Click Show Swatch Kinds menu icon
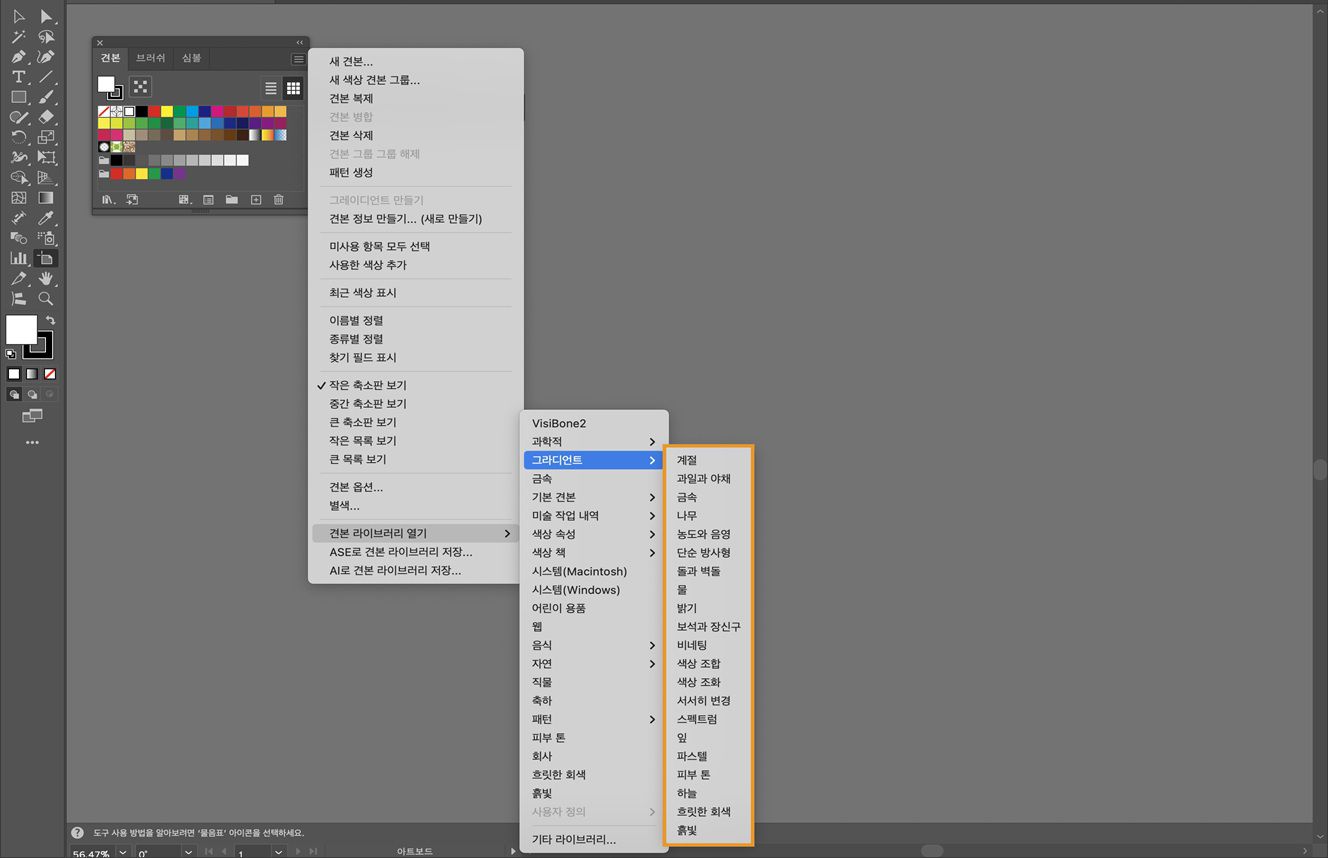Screen dimensions: 1328x858 (184, 200)
